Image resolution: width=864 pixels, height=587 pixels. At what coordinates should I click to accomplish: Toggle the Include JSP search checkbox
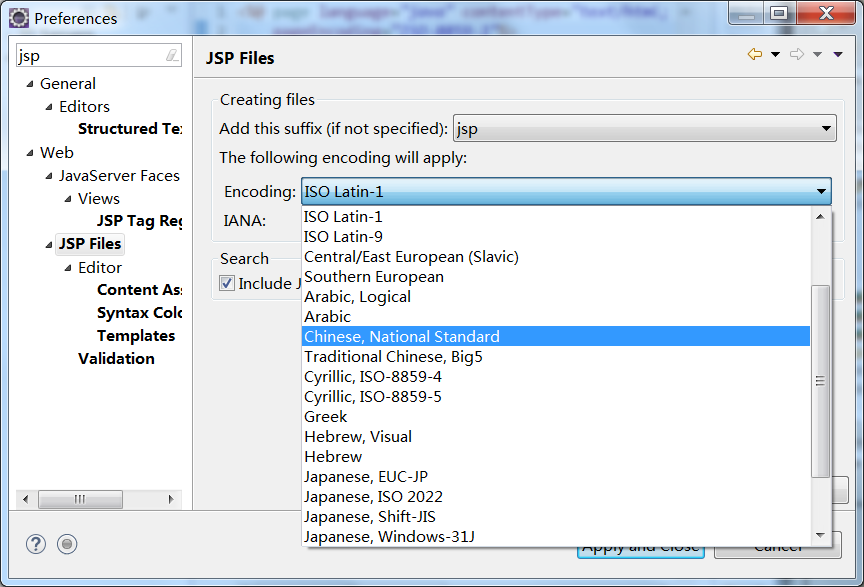point(227,283)
